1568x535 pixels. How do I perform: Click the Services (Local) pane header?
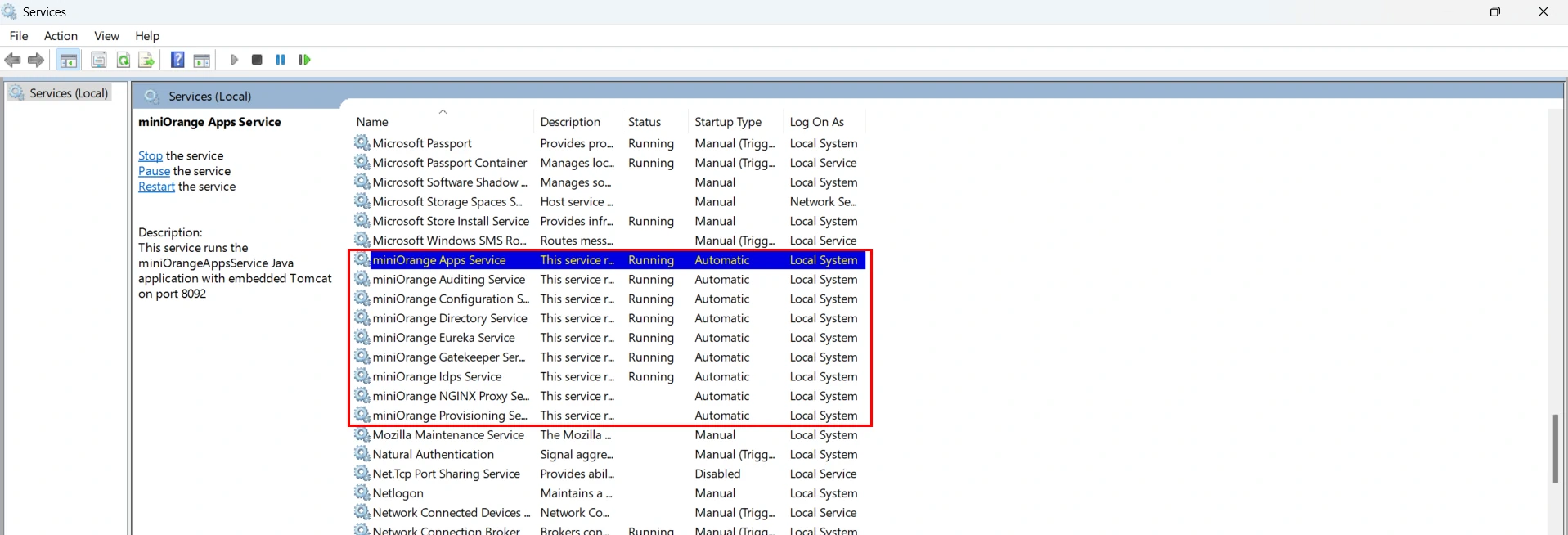point(209,97)
